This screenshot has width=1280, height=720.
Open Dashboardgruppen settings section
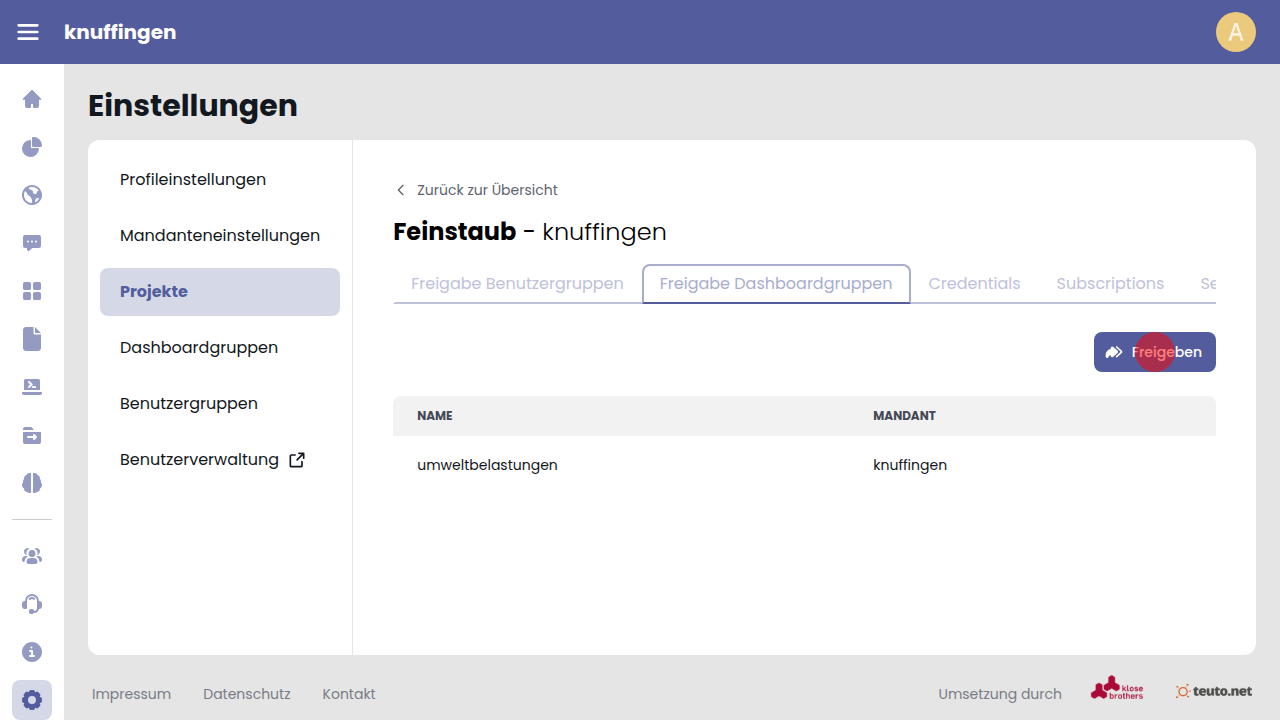pos(199,348)
